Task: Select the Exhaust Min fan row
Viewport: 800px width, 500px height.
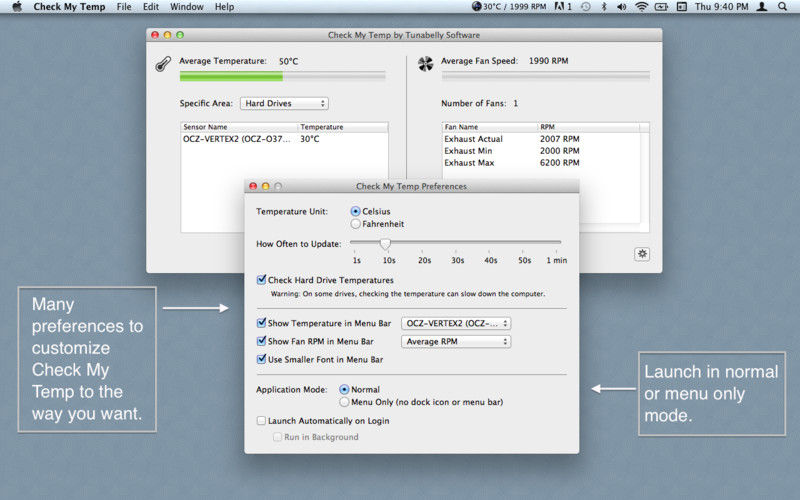Action: [541, 151]
